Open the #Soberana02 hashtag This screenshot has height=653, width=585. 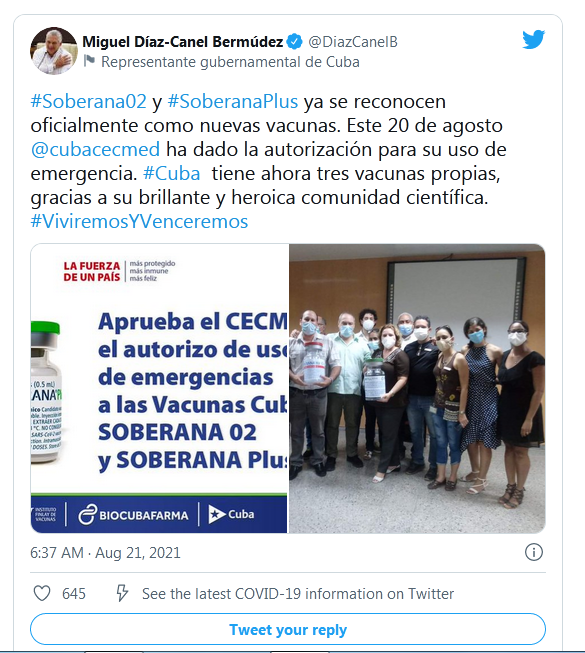89,102
